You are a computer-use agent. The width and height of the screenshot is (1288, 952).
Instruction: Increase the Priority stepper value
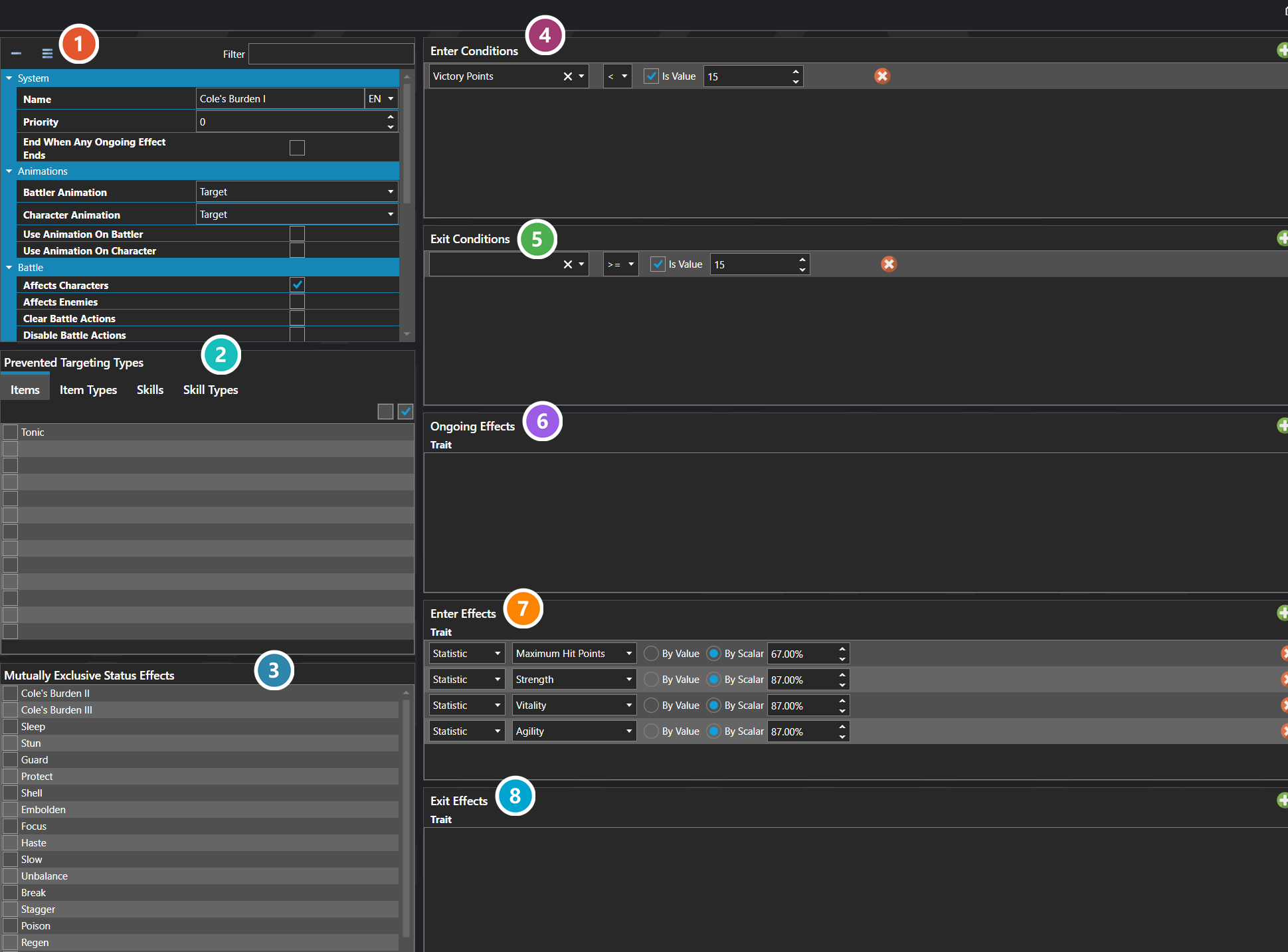(391, 117)
